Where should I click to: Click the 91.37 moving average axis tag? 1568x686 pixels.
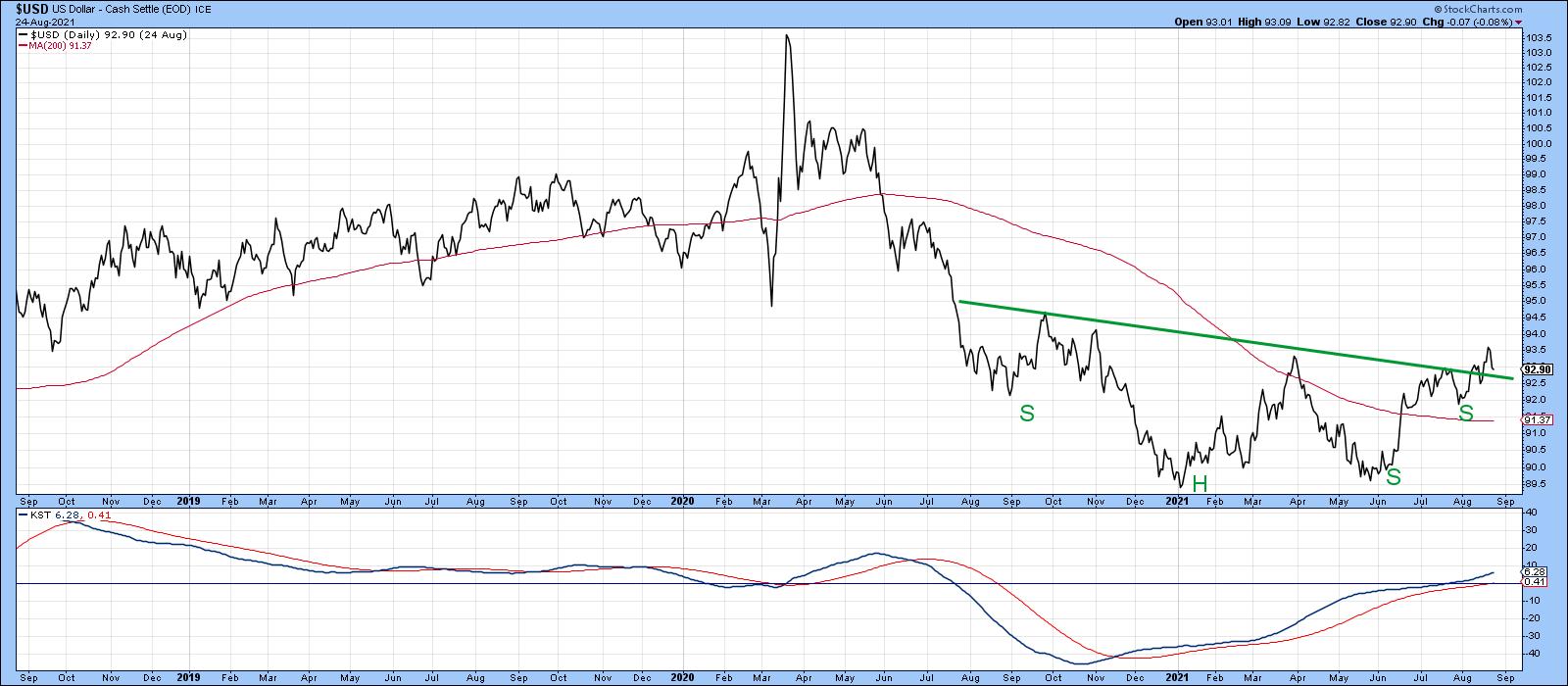click(1535, 420)
